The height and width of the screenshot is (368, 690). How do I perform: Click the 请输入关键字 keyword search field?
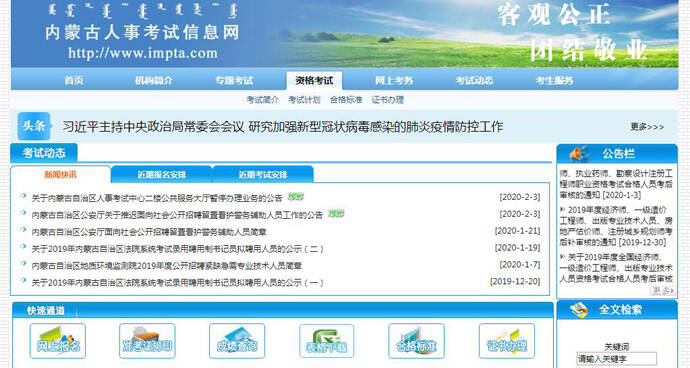tap(617, 359)
